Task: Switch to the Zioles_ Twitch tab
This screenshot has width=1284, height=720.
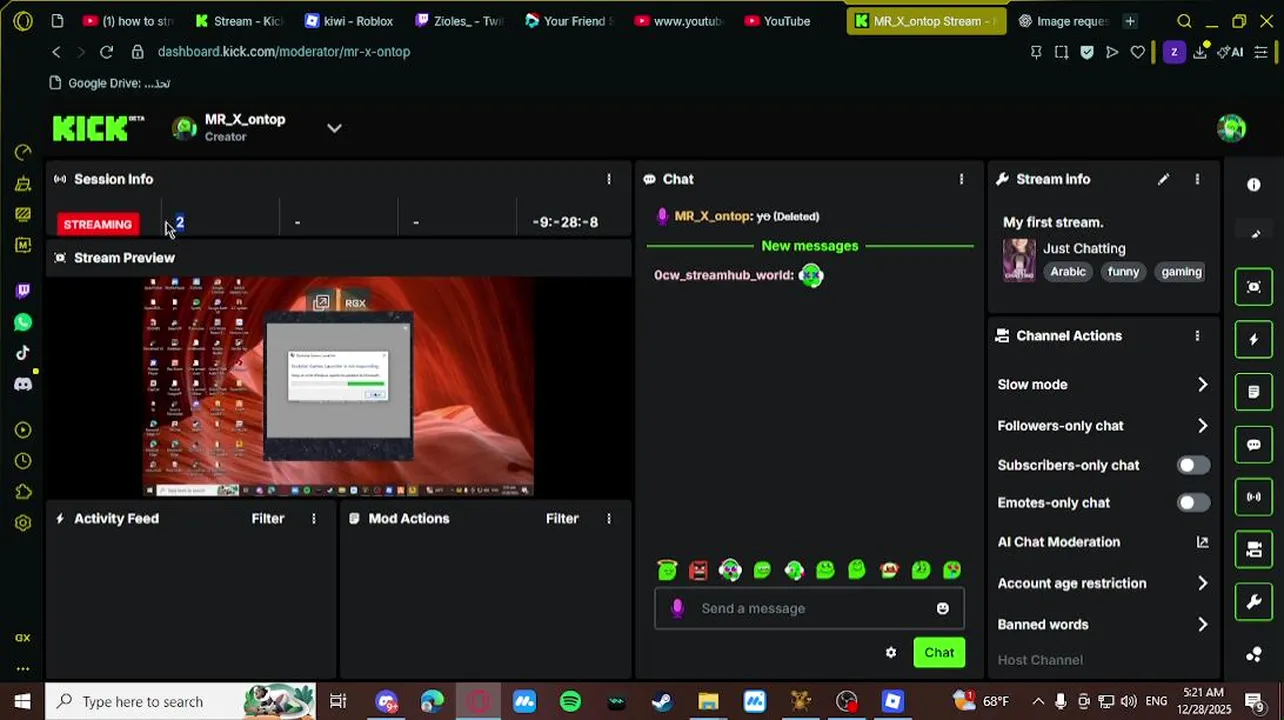Action: [459, 21]
